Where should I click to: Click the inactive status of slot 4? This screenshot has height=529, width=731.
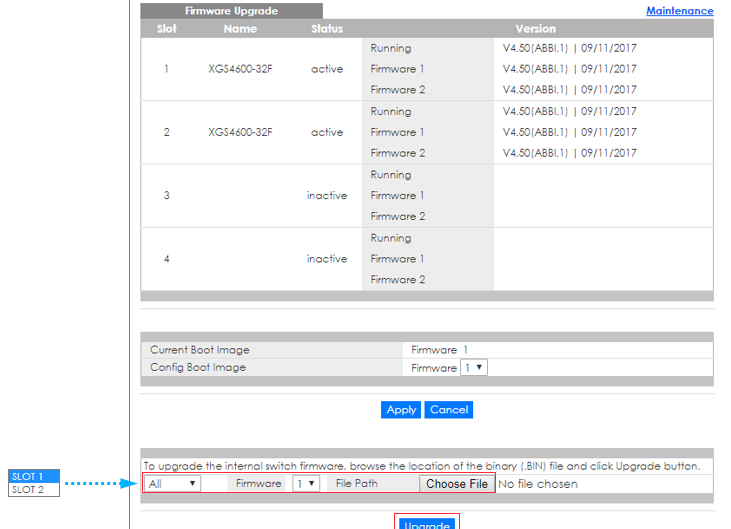[x=327, y=259]
